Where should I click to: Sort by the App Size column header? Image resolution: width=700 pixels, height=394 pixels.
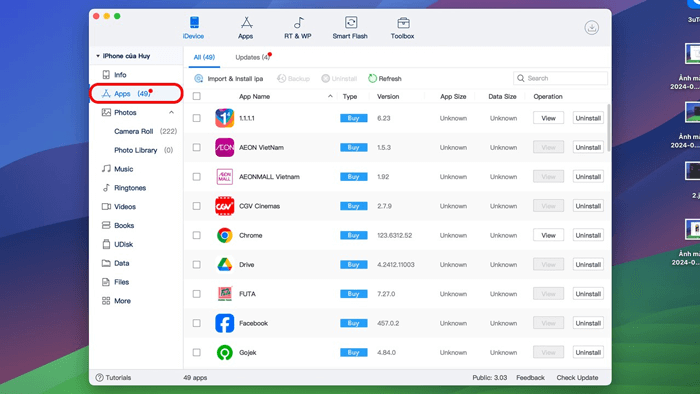pos(453,96)
